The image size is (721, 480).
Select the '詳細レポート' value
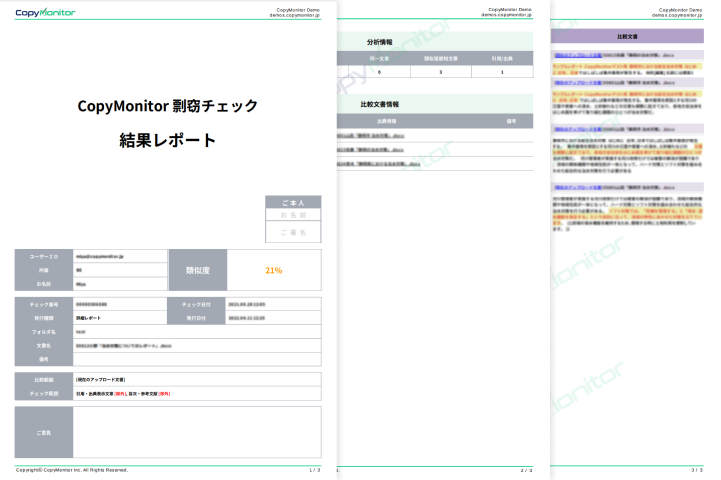[88, 318]
